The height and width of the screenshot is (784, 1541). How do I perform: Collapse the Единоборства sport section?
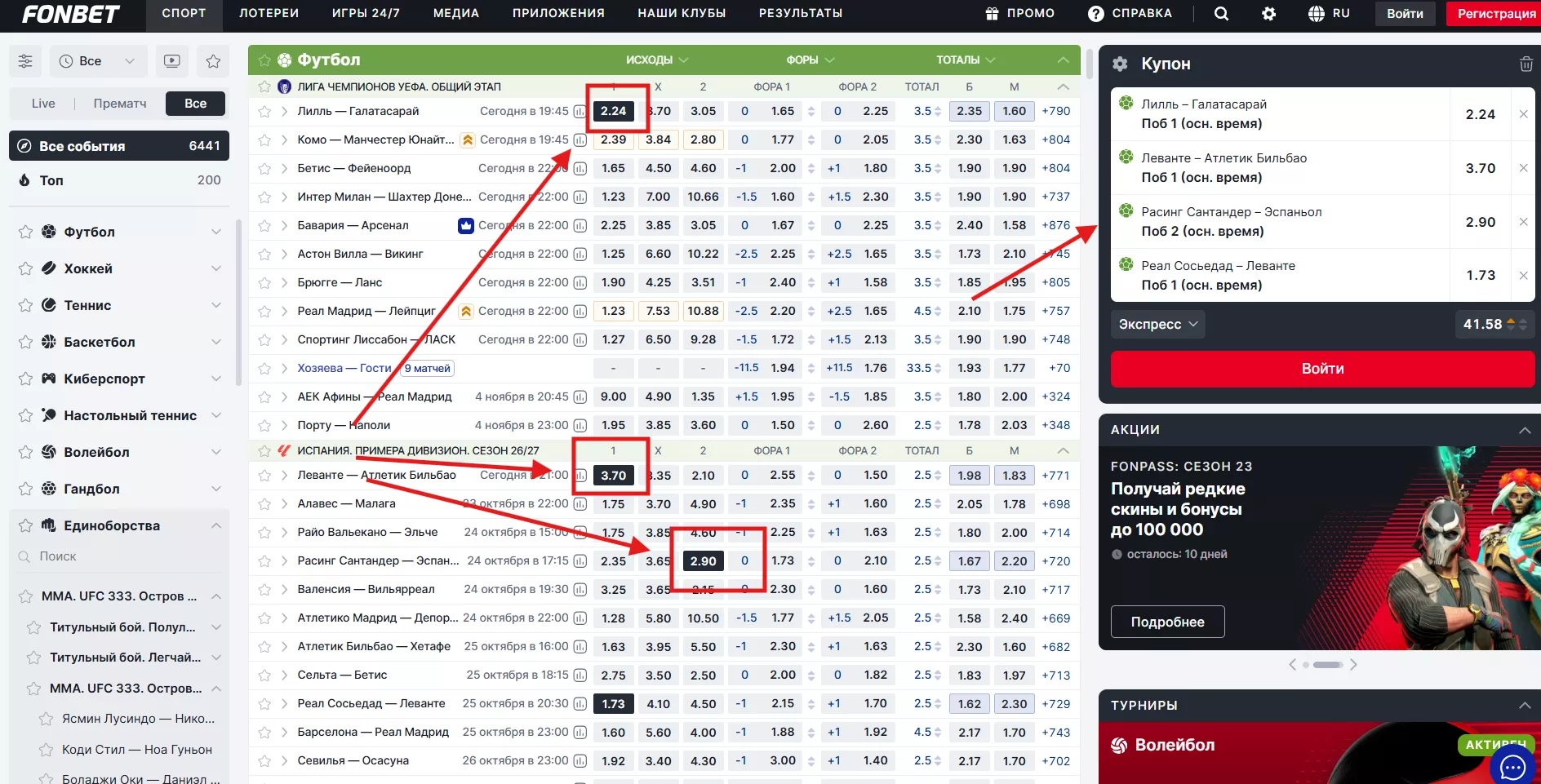[x=216, y=526]
